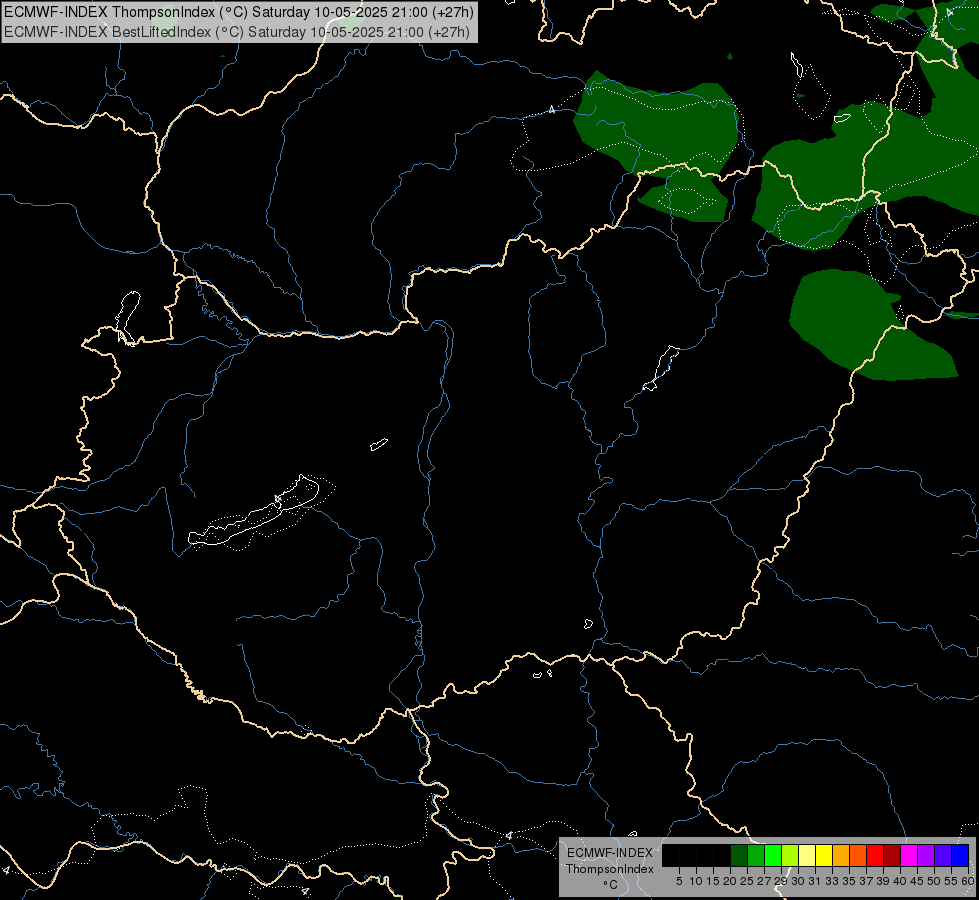Click the dark green 20–25 legend swatch
Screen dimensions: 979x900
coord(739,855)
